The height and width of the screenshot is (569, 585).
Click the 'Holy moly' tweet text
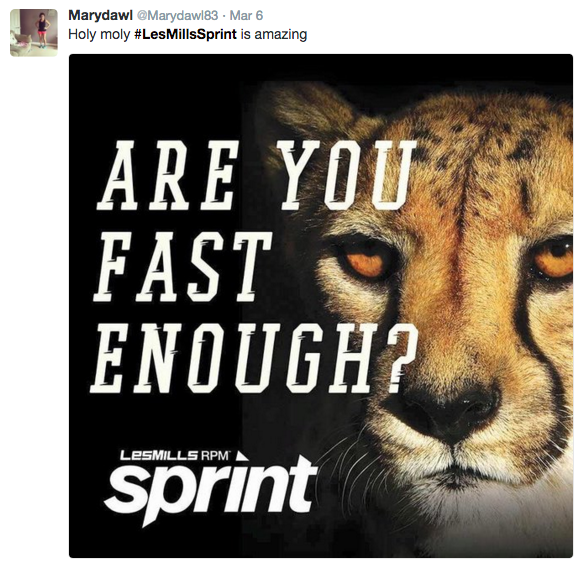99,35
